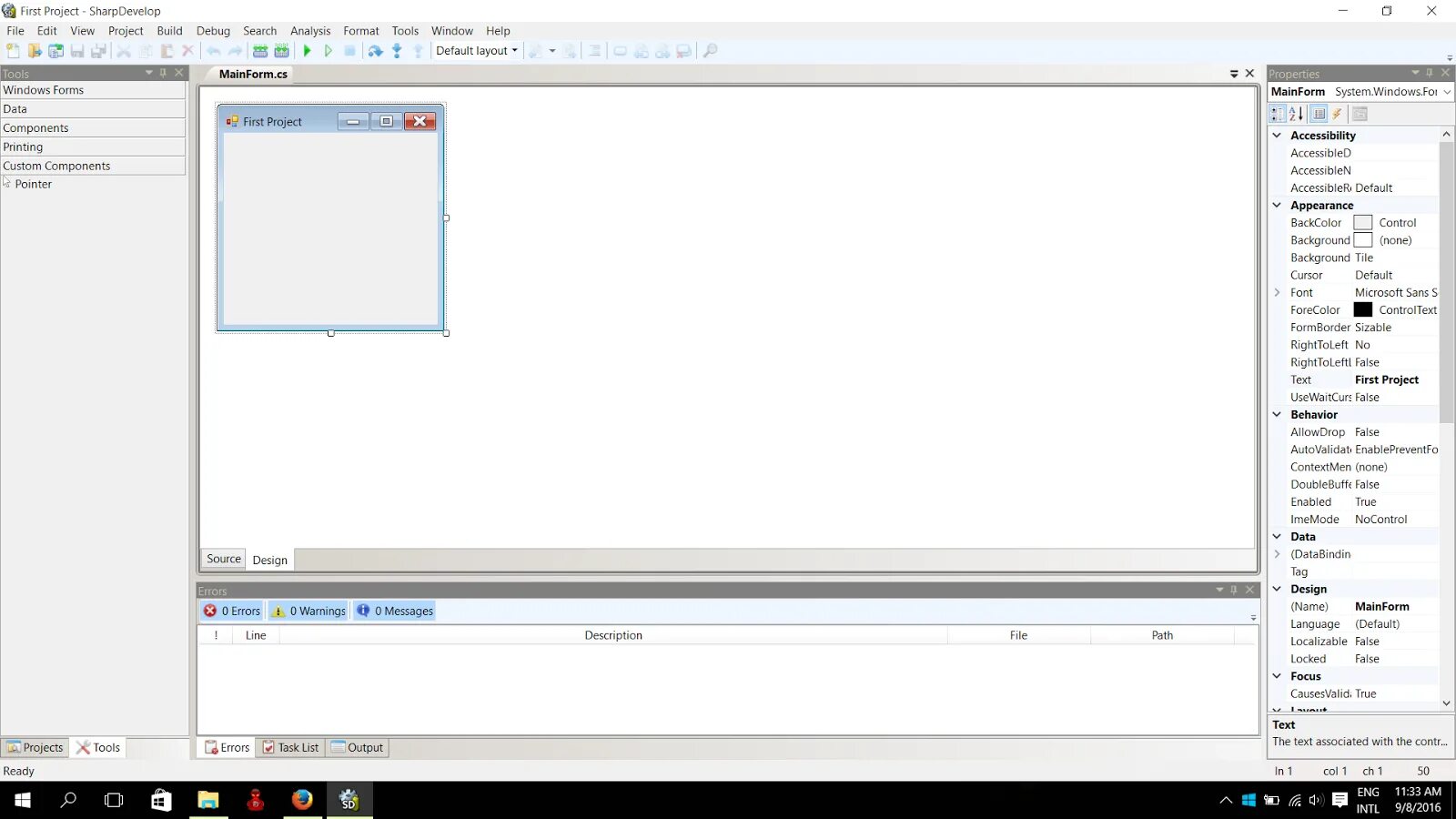Image resolution: width=1456 pixels, height=819 pixels.
Task: Switch to the Output tab
Action: pyautogui.click(x=357, y=747)
